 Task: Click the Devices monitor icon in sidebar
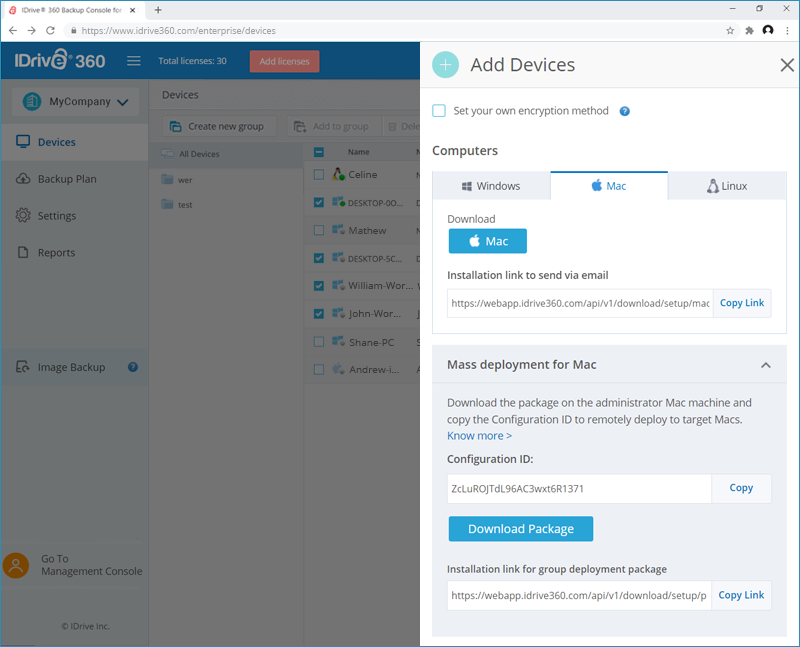(x=23, y=142)
